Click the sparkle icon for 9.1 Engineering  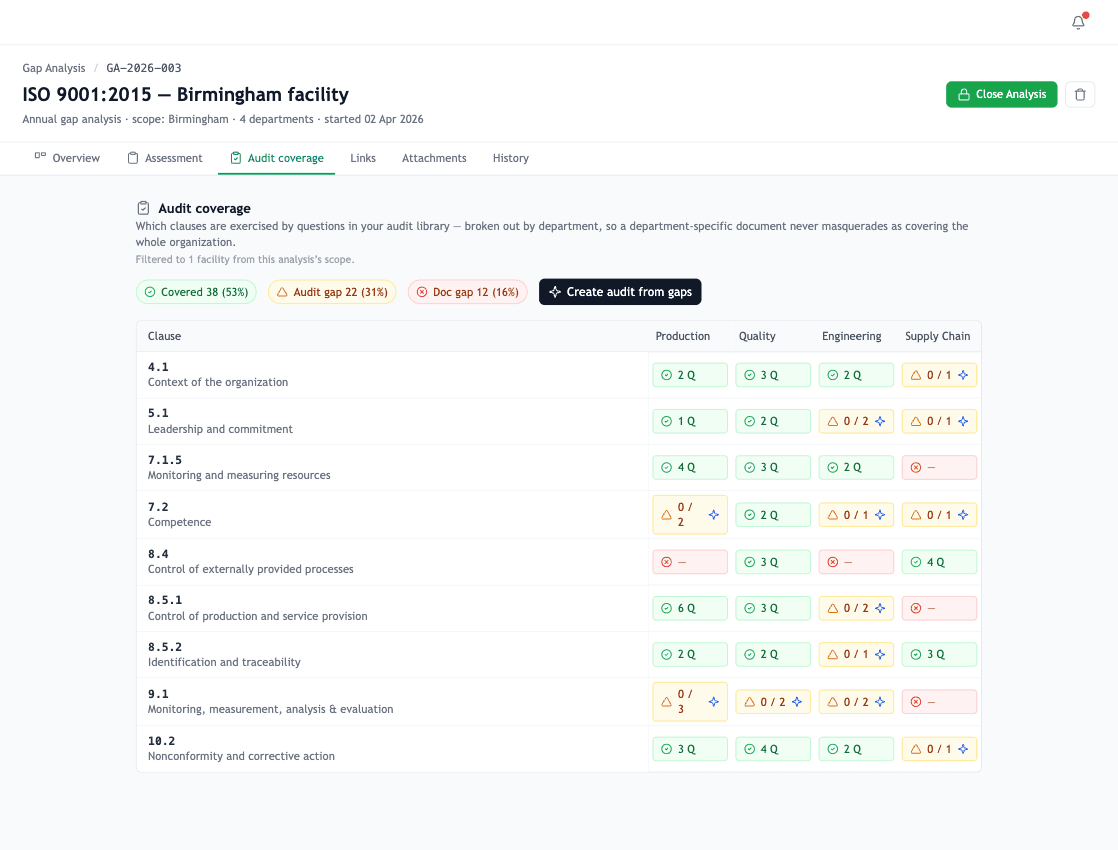click(880, 702)
